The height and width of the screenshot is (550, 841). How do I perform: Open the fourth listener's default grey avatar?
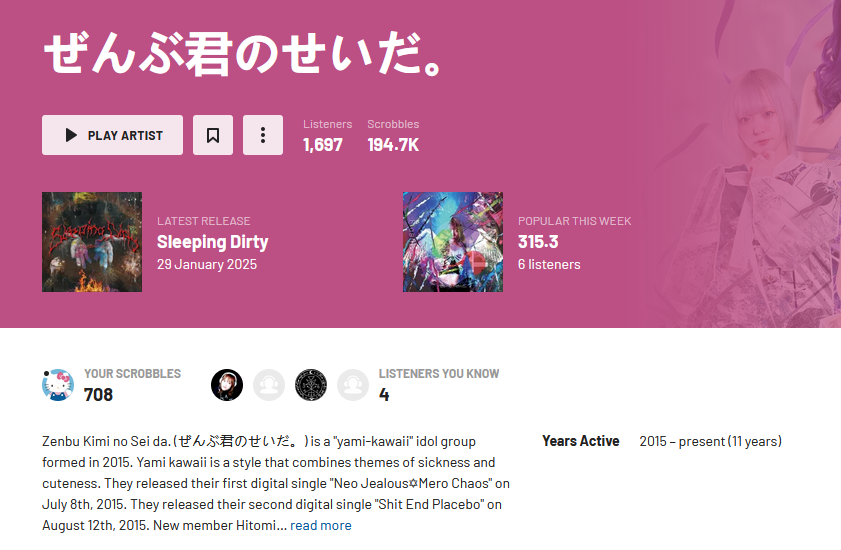coord(353,385)
